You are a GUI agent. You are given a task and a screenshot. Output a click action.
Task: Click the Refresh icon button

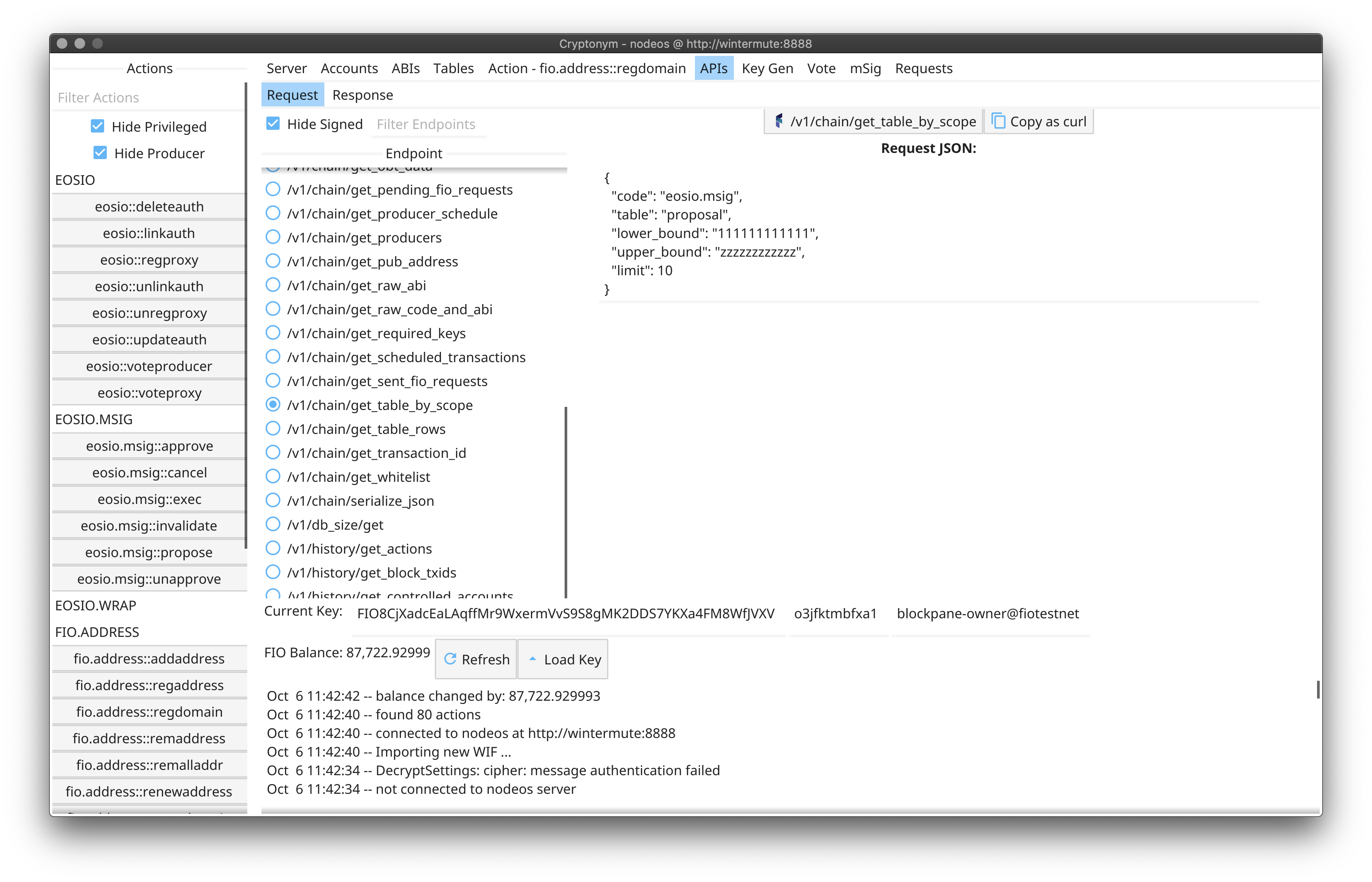click(450, 659)
